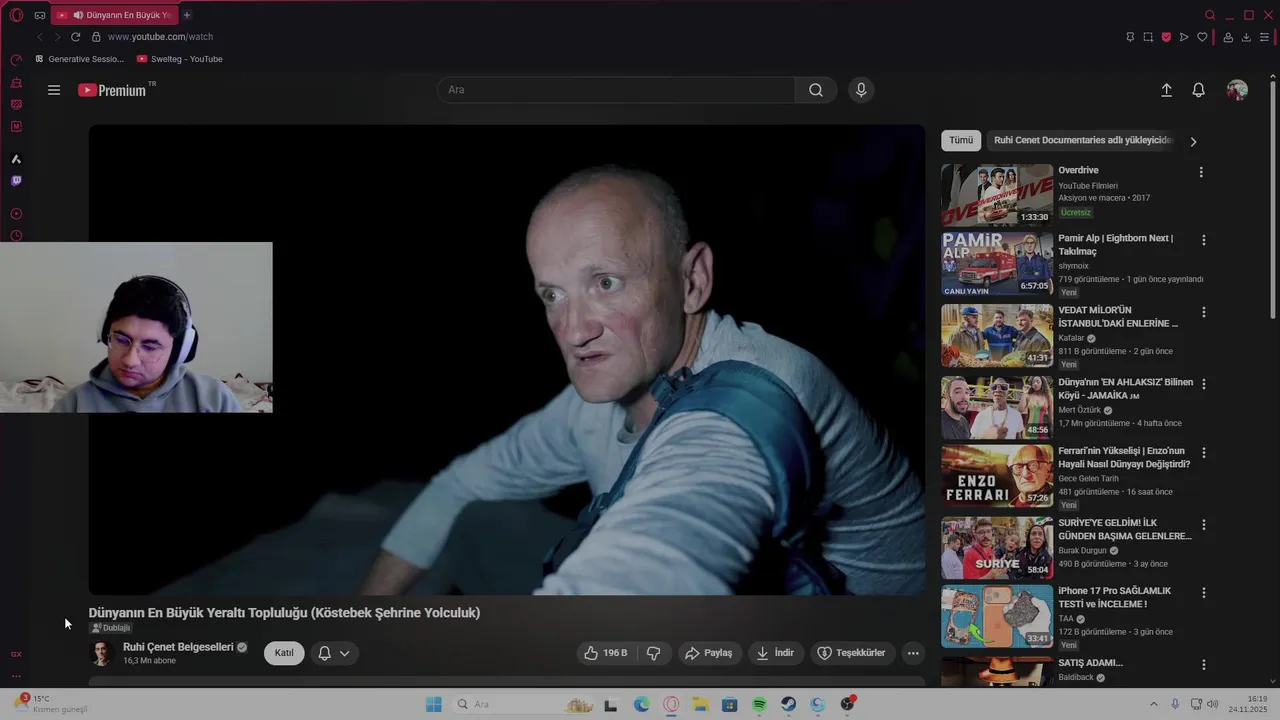Open GX Cleaner icon in sidebar

click(x=16, y=82)
